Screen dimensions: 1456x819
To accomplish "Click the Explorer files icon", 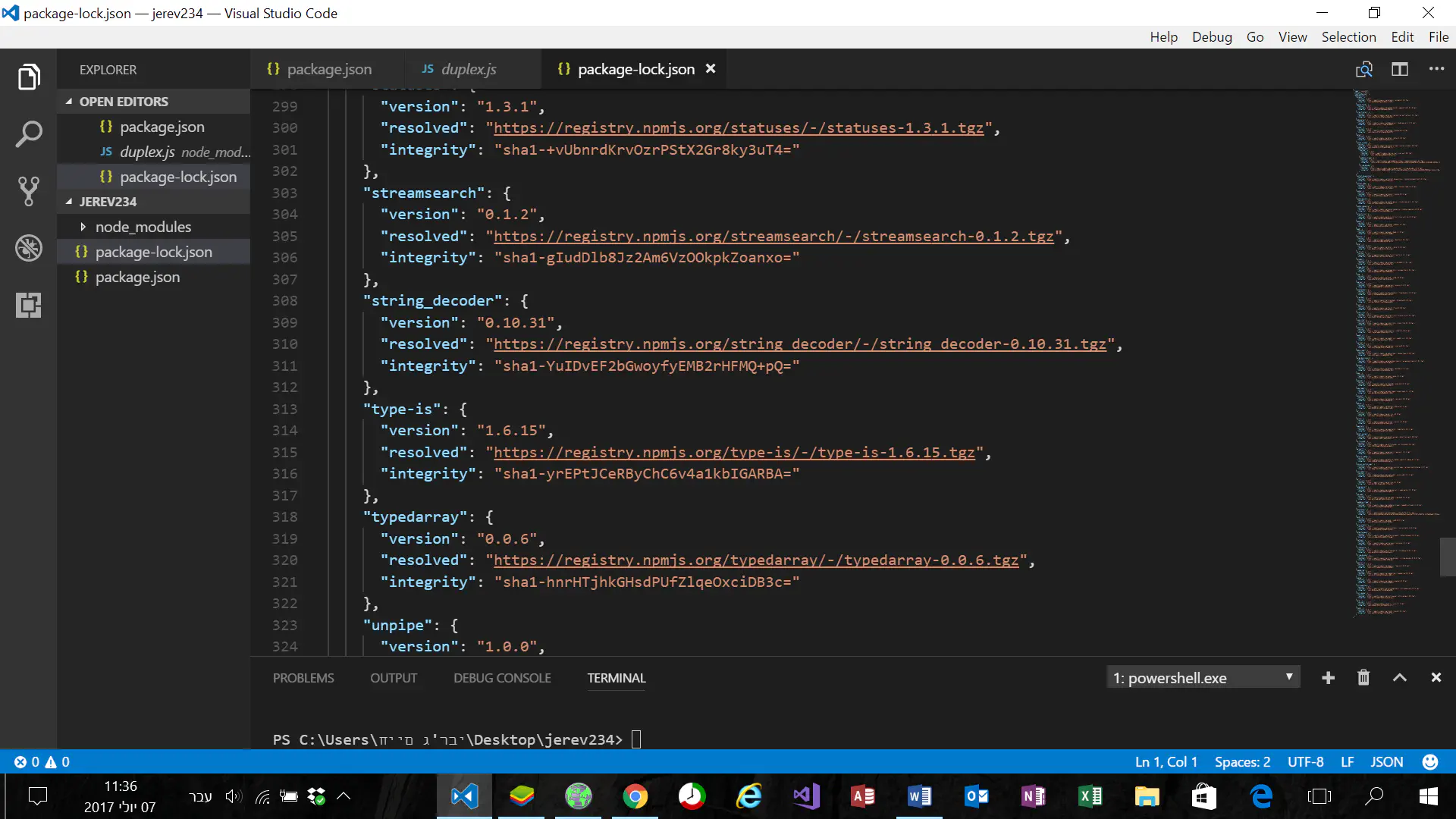I will pos(29,77).
